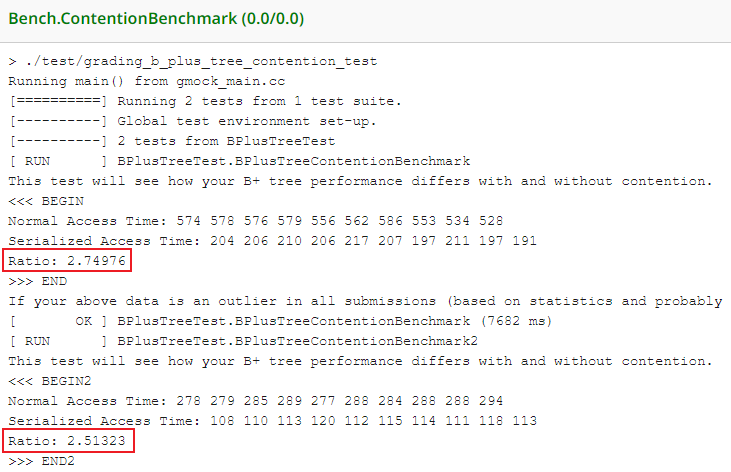The height and width of the screenshot is (472, 731).
Task: Click the first RUN line for ContentionBenchmark
Action: (x=238, y=161)
